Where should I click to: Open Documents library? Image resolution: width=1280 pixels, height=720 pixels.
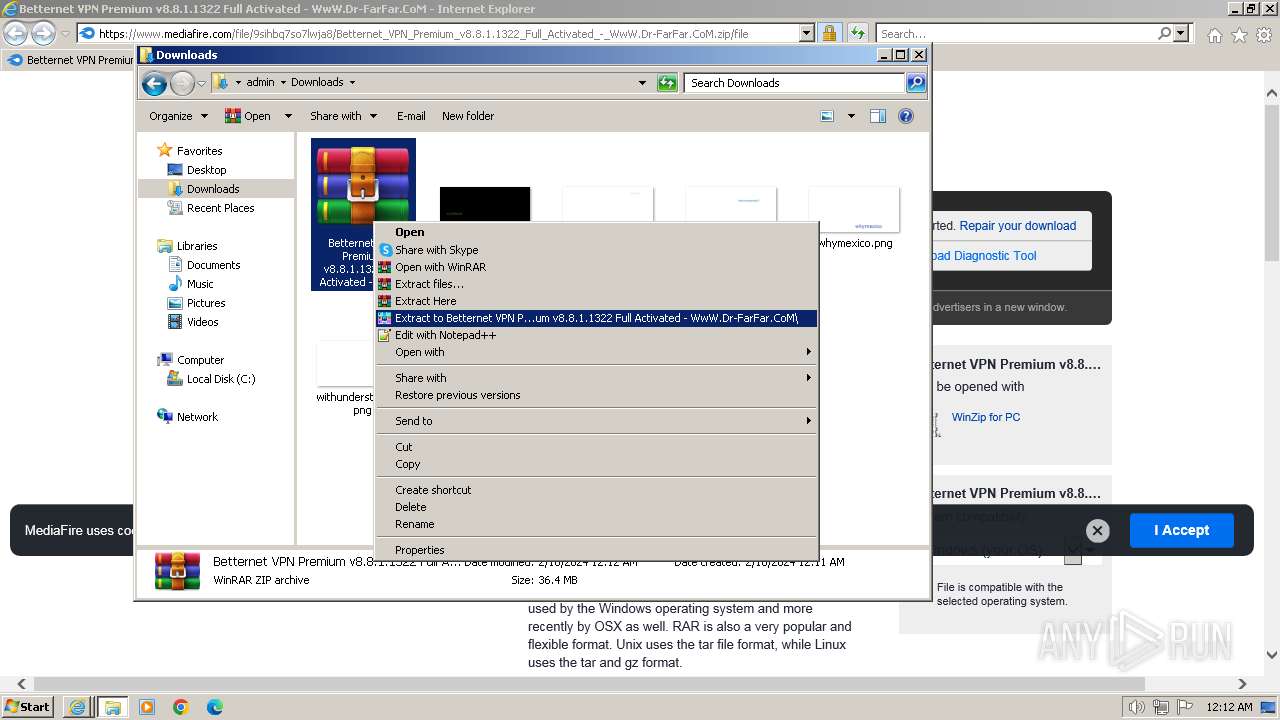click(213, 265)
